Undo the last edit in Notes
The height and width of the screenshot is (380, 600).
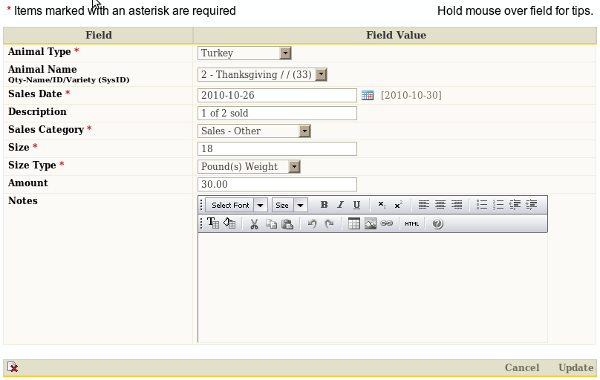pyautogui.click(x=312, y=223)
